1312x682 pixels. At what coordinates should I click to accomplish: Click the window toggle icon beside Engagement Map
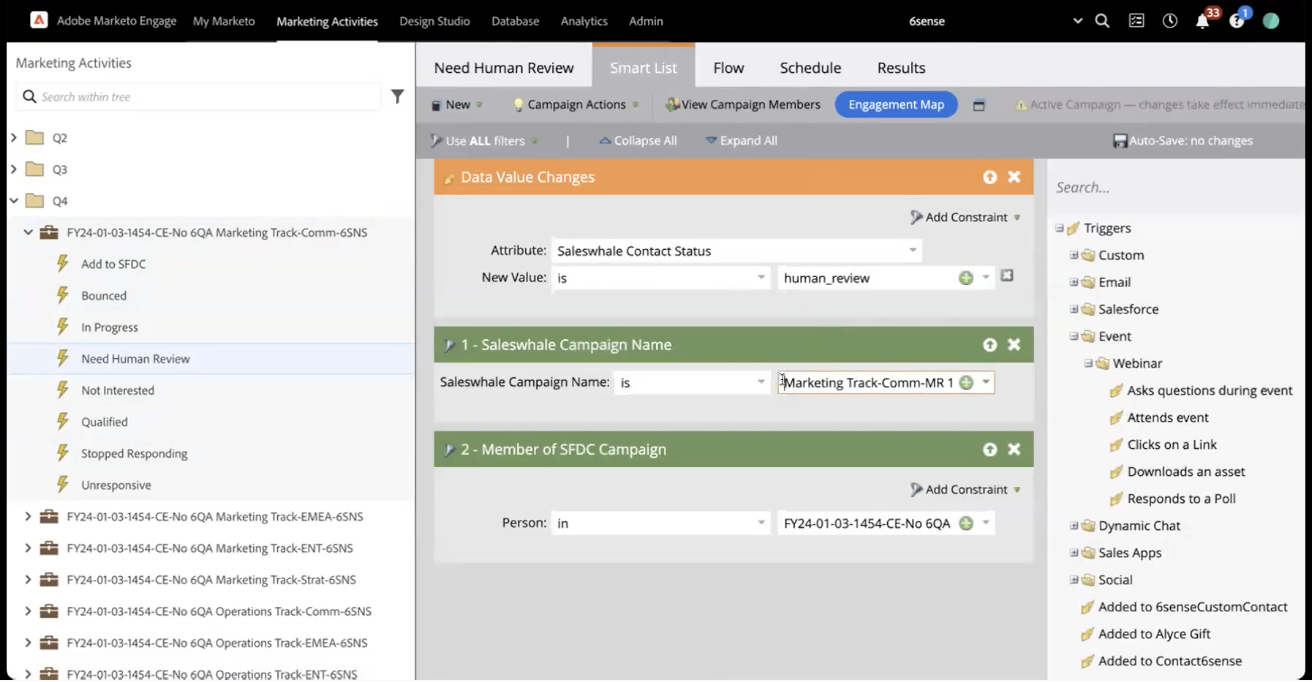click(x=979, y=105)
